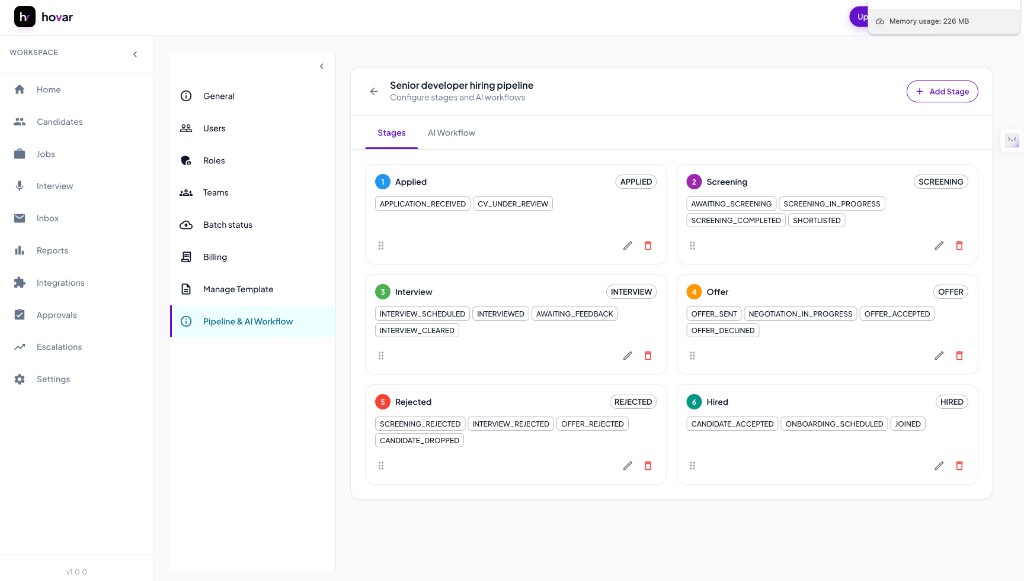The height and width of the screenshot is (581, 1024).
Task: Click the Inbox envelope icon
Action: [x=20, y=218]
